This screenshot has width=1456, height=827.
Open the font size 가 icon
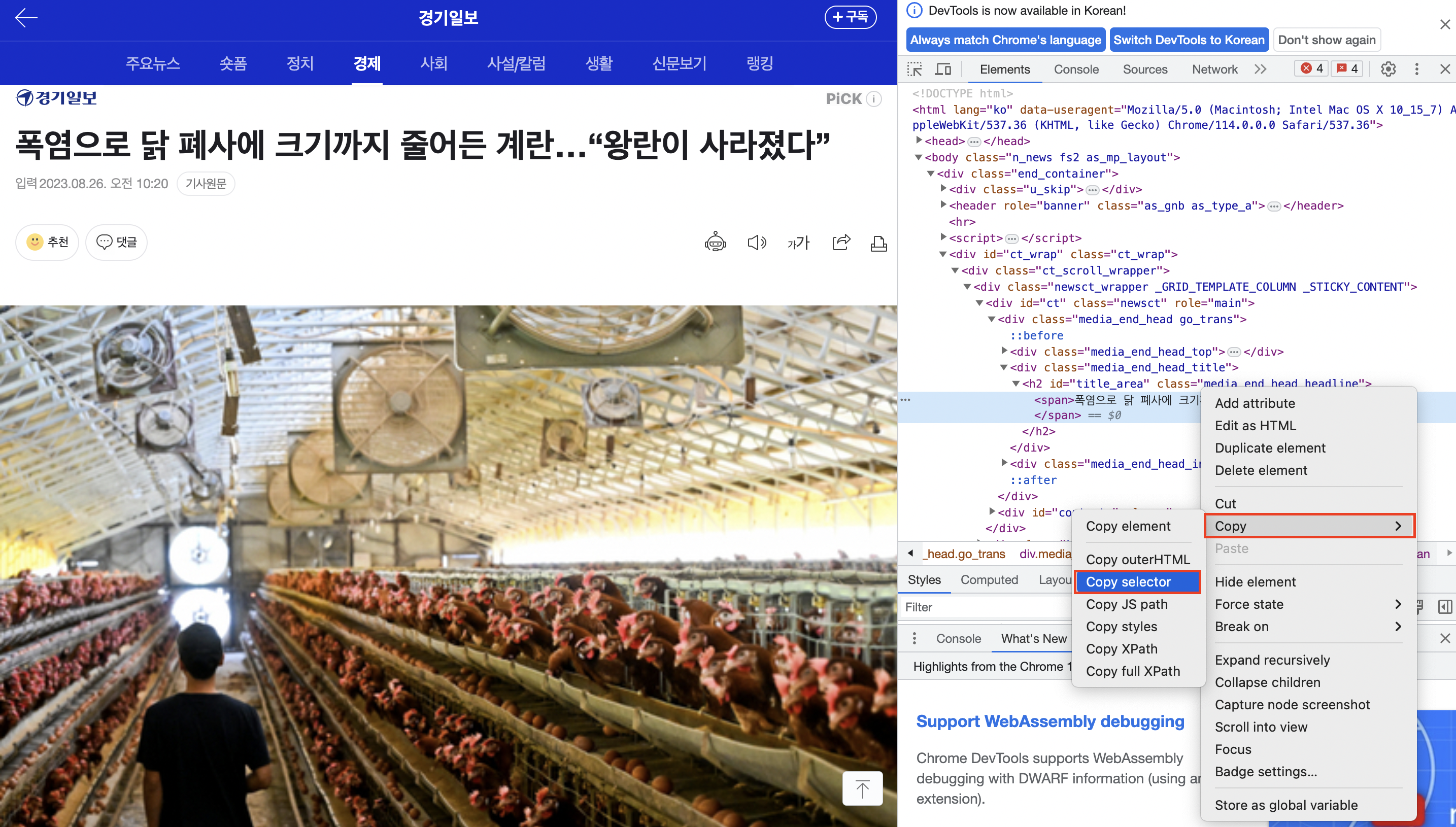(x=798, y=243)
